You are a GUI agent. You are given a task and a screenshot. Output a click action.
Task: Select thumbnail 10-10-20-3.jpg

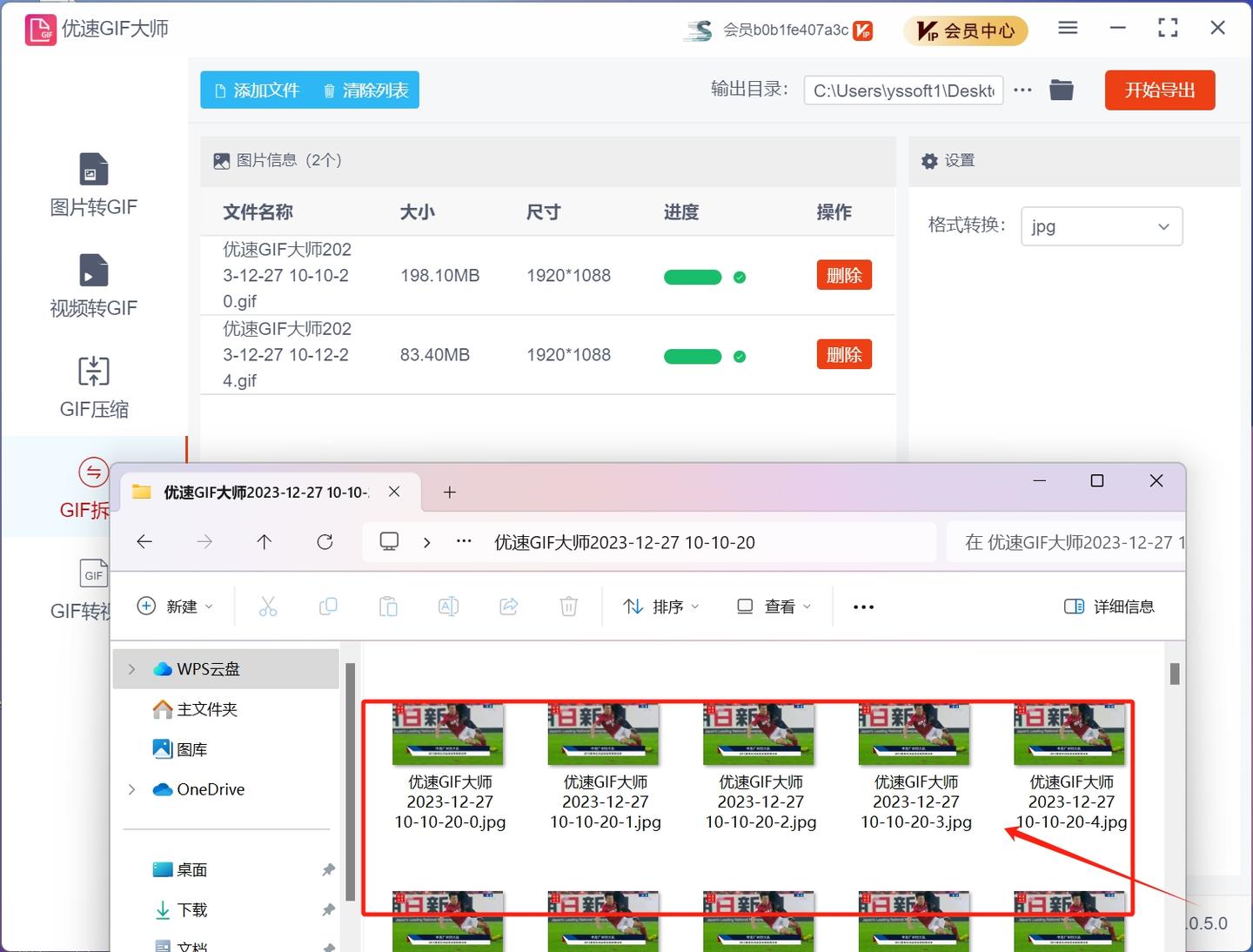click(915, 734)
